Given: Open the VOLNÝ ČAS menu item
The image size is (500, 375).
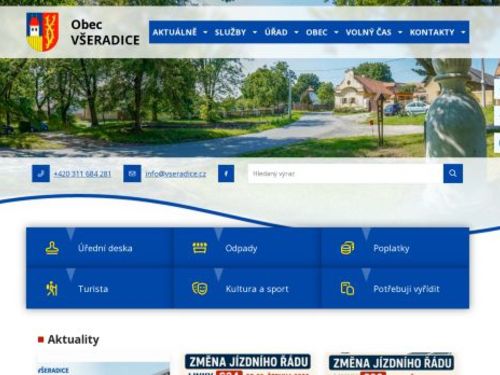Looking at the screenshot, I should [x=368, y=32].
